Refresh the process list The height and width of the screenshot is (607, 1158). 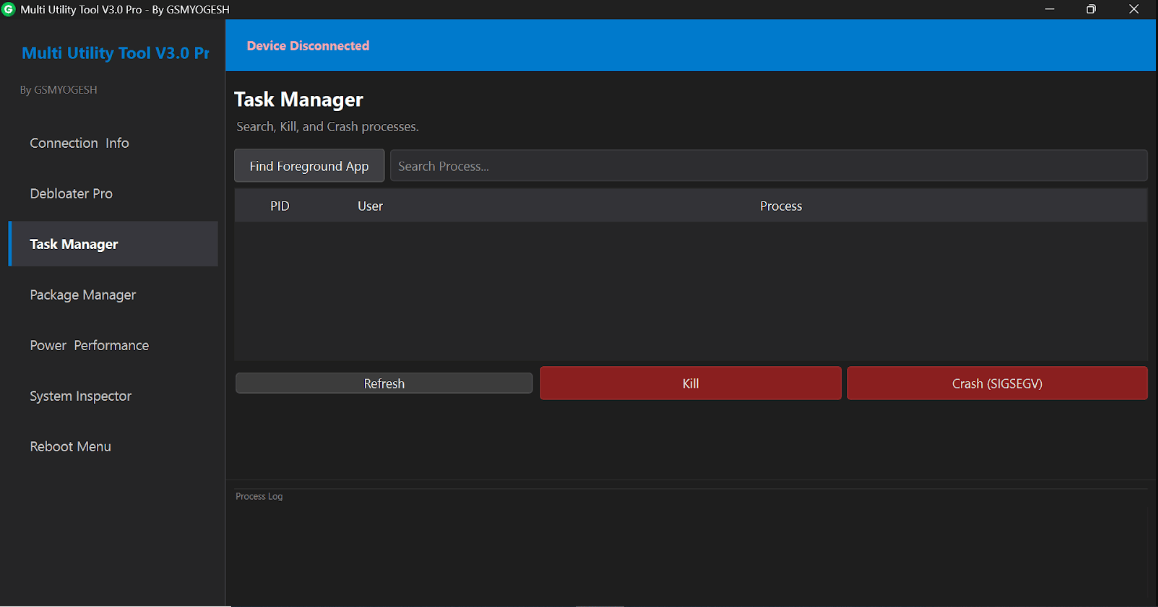coord(383,383)
